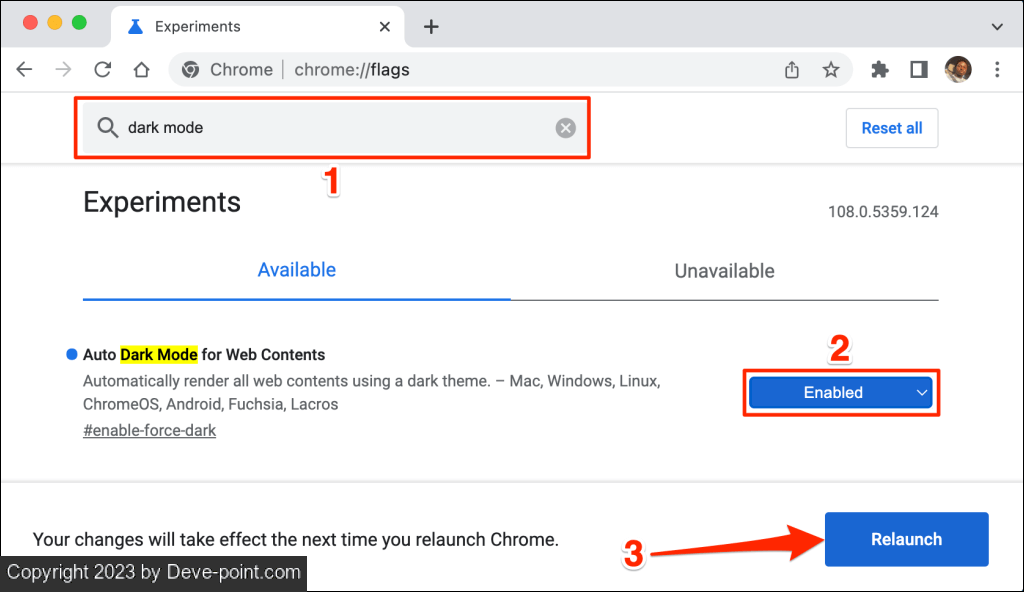
Task: Click the Relaunch button
Action: 906,539
